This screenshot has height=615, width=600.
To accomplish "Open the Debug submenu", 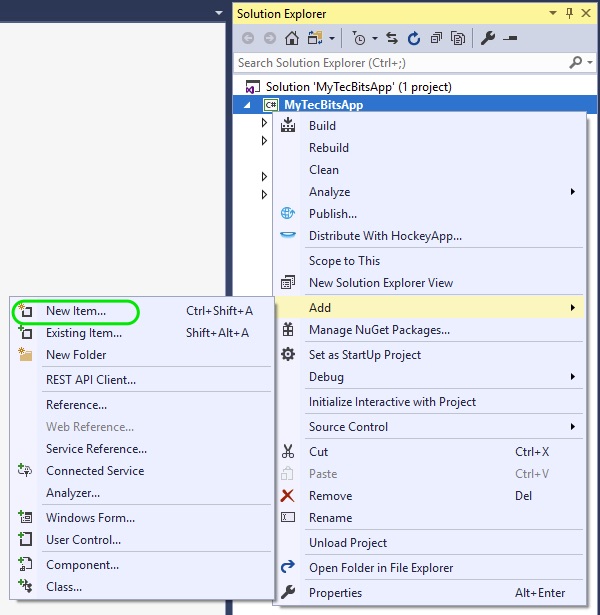I will 429,377.
